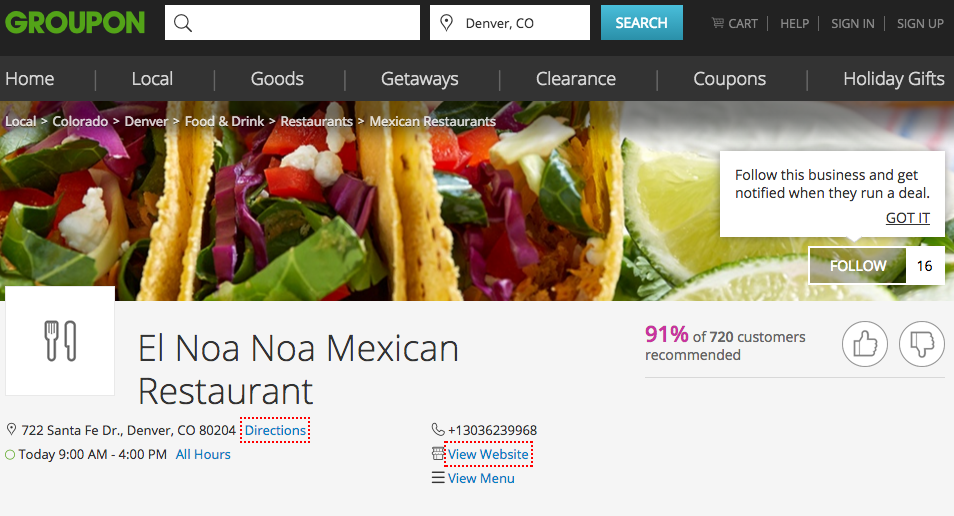Open the Getaways nav tab

tap(420, 79)
